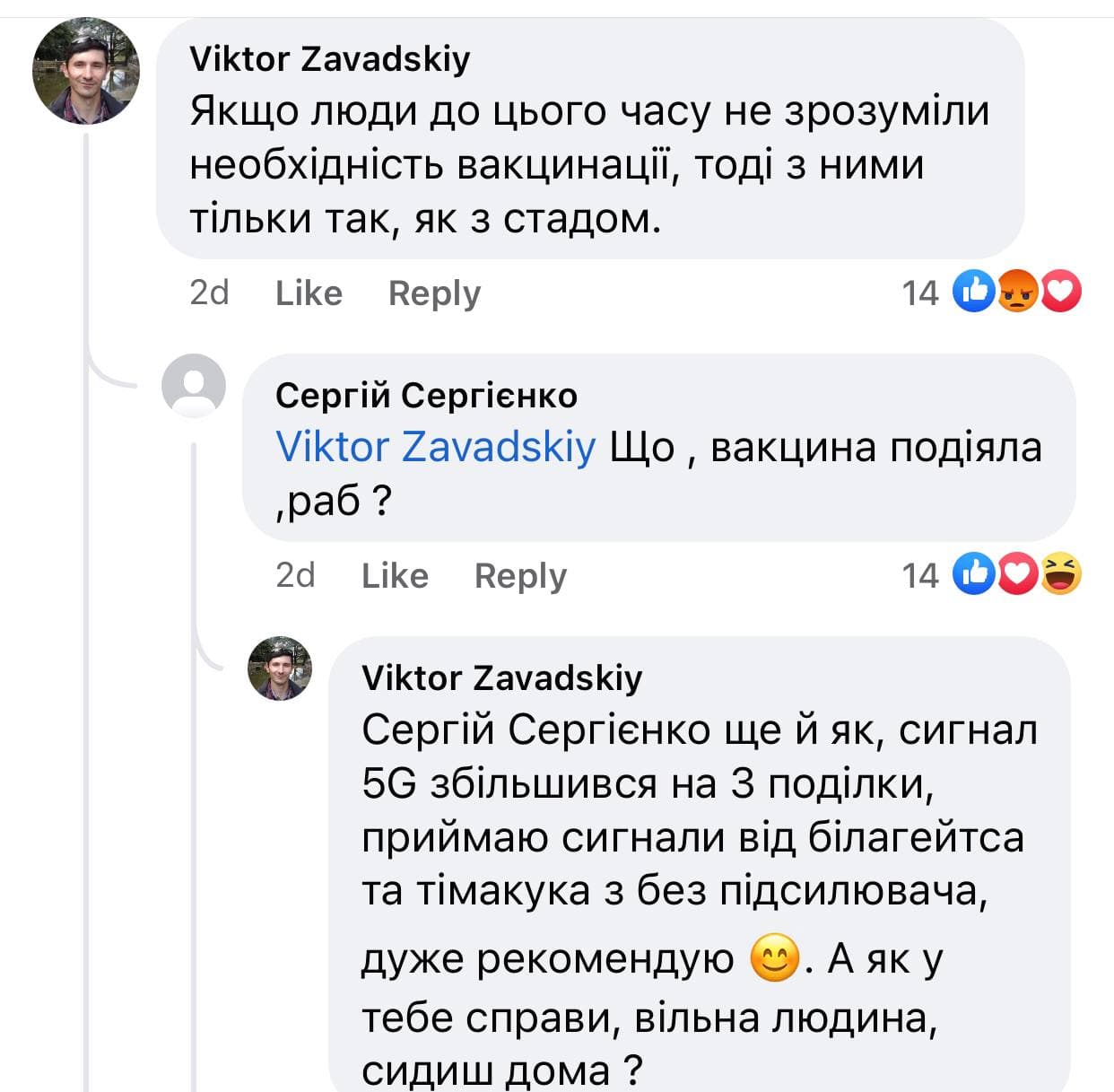Click the 2d timestamp under first comment
1114x1092 pixels.
tap(209, 293)
